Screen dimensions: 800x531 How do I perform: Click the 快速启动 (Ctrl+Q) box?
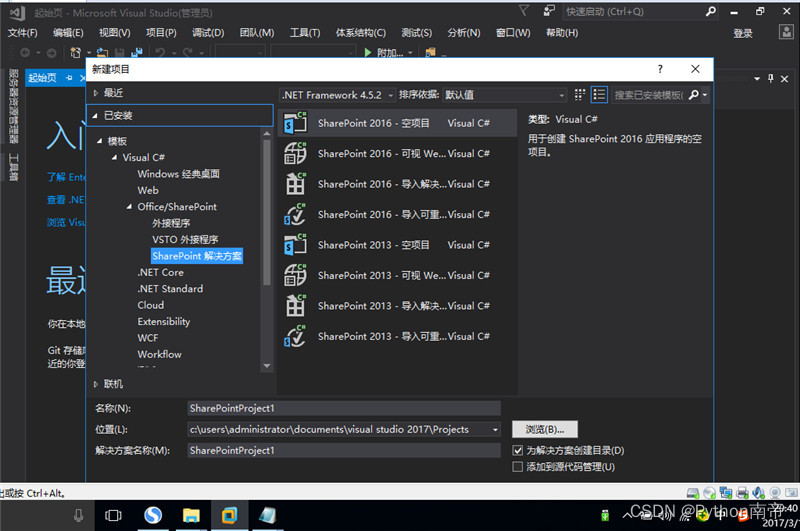[634, 11]
